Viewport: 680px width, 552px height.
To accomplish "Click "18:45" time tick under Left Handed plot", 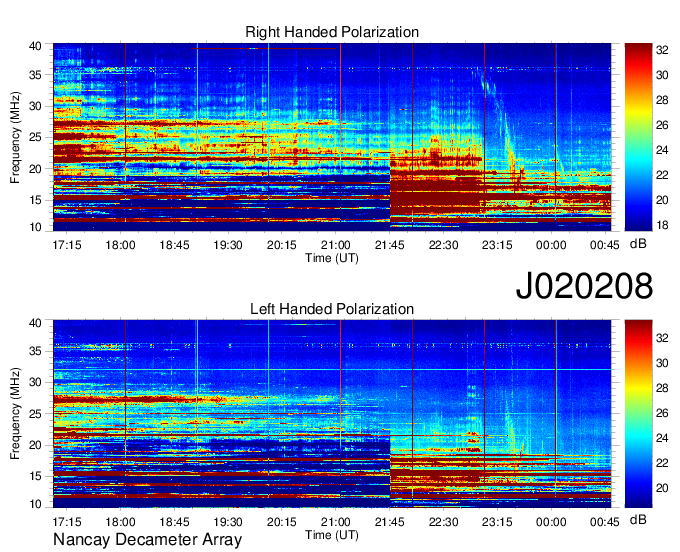I will [x=174, y=522].
